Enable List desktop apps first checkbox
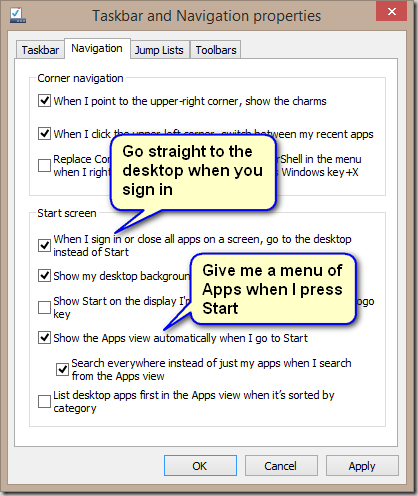Image resolution: width=418 pixels, height=496 pixels. pos(44,401)
